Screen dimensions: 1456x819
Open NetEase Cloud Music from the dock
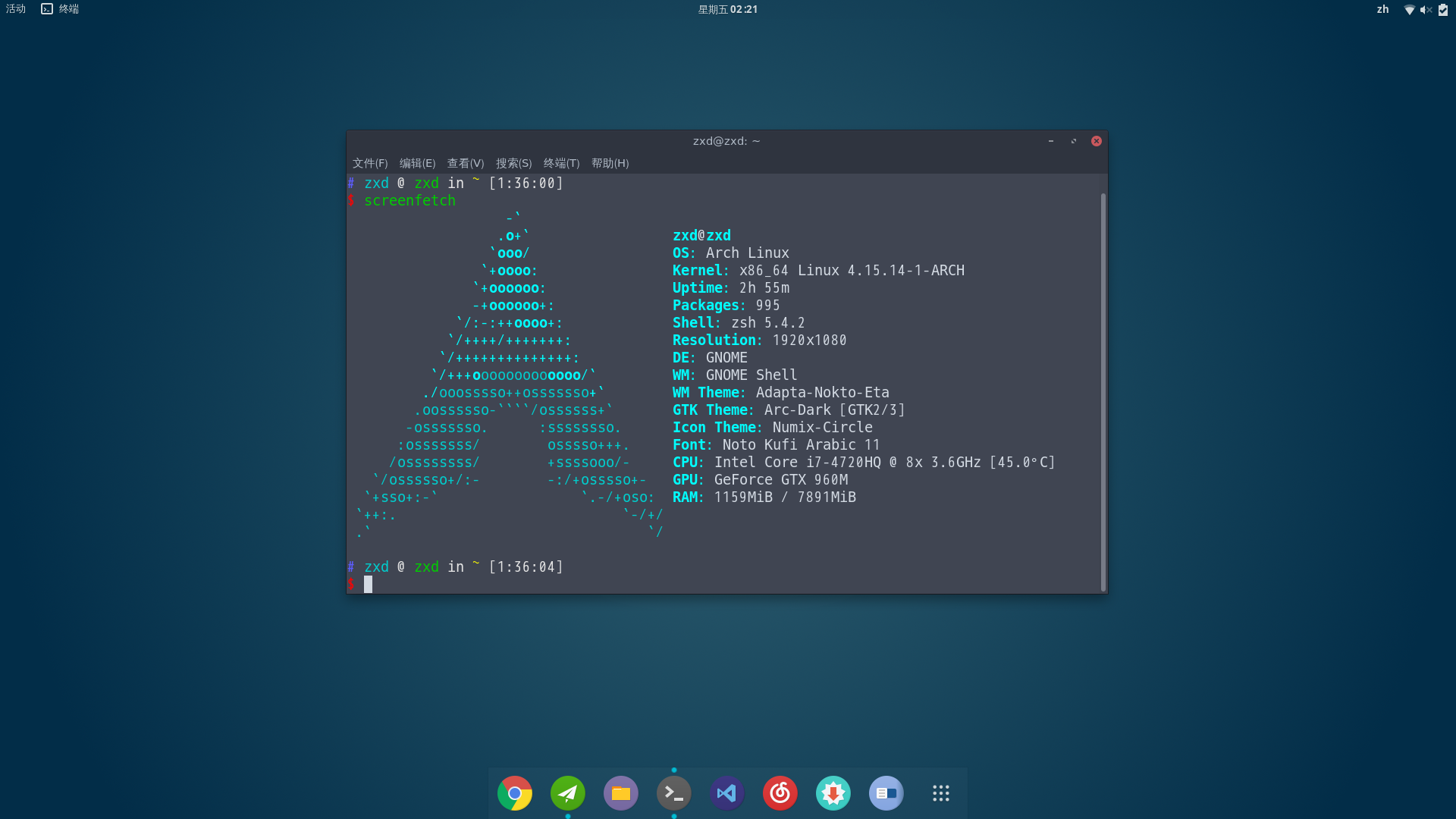pos(780,793)
